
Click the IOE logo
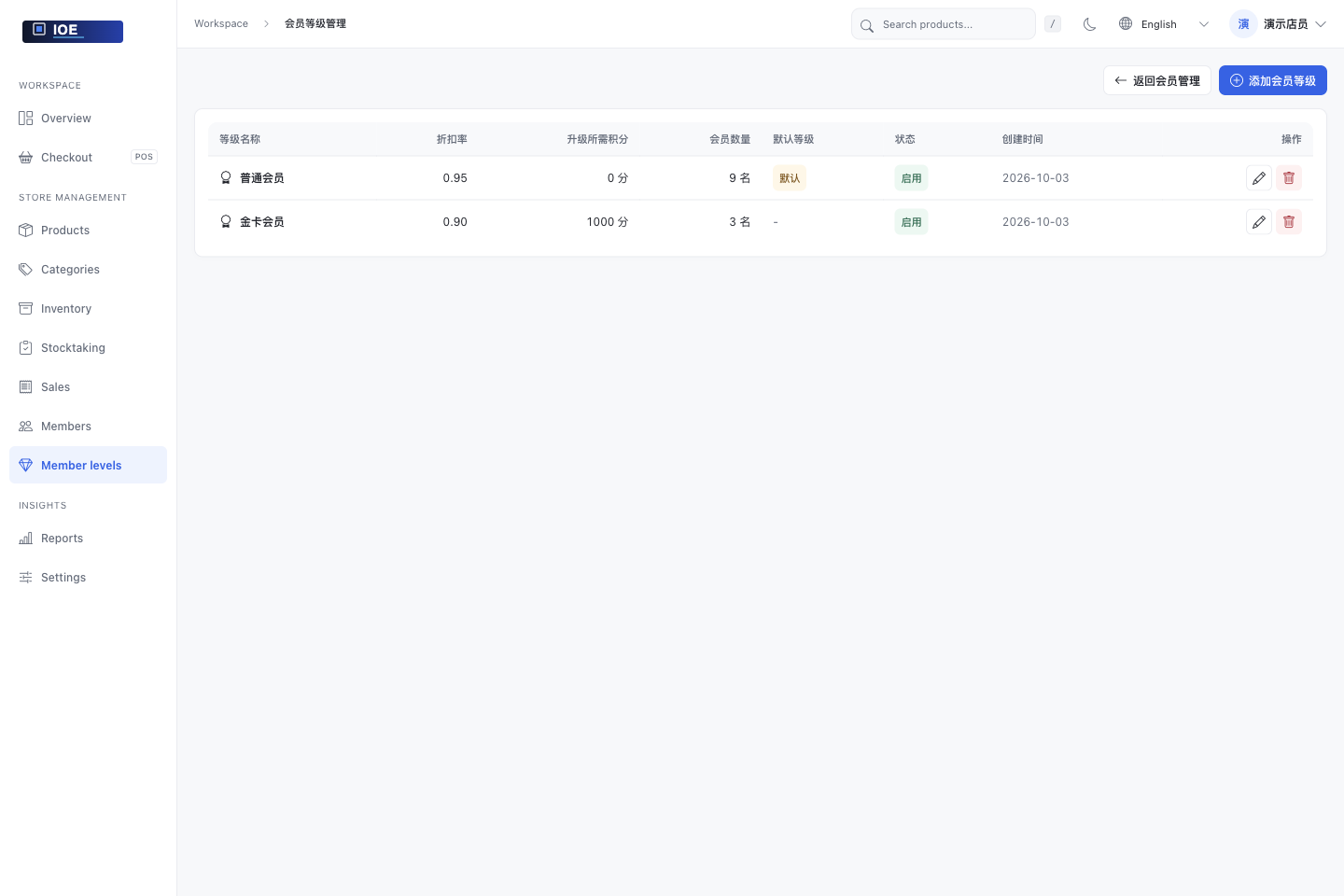(73, 31)
